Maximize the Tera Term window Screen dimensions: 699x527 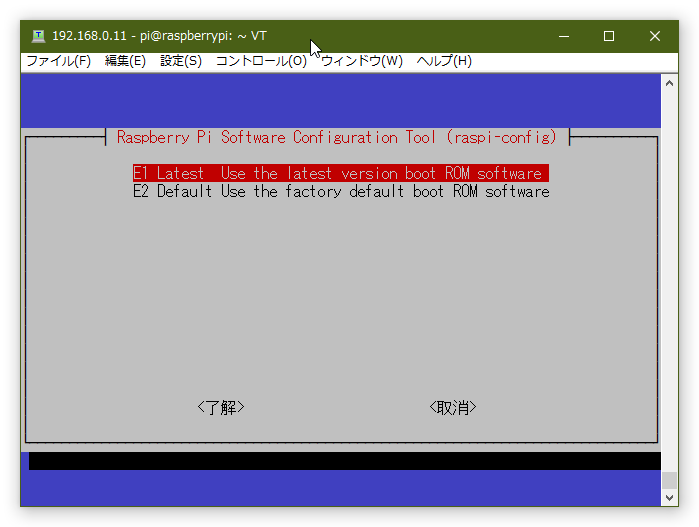609,36
